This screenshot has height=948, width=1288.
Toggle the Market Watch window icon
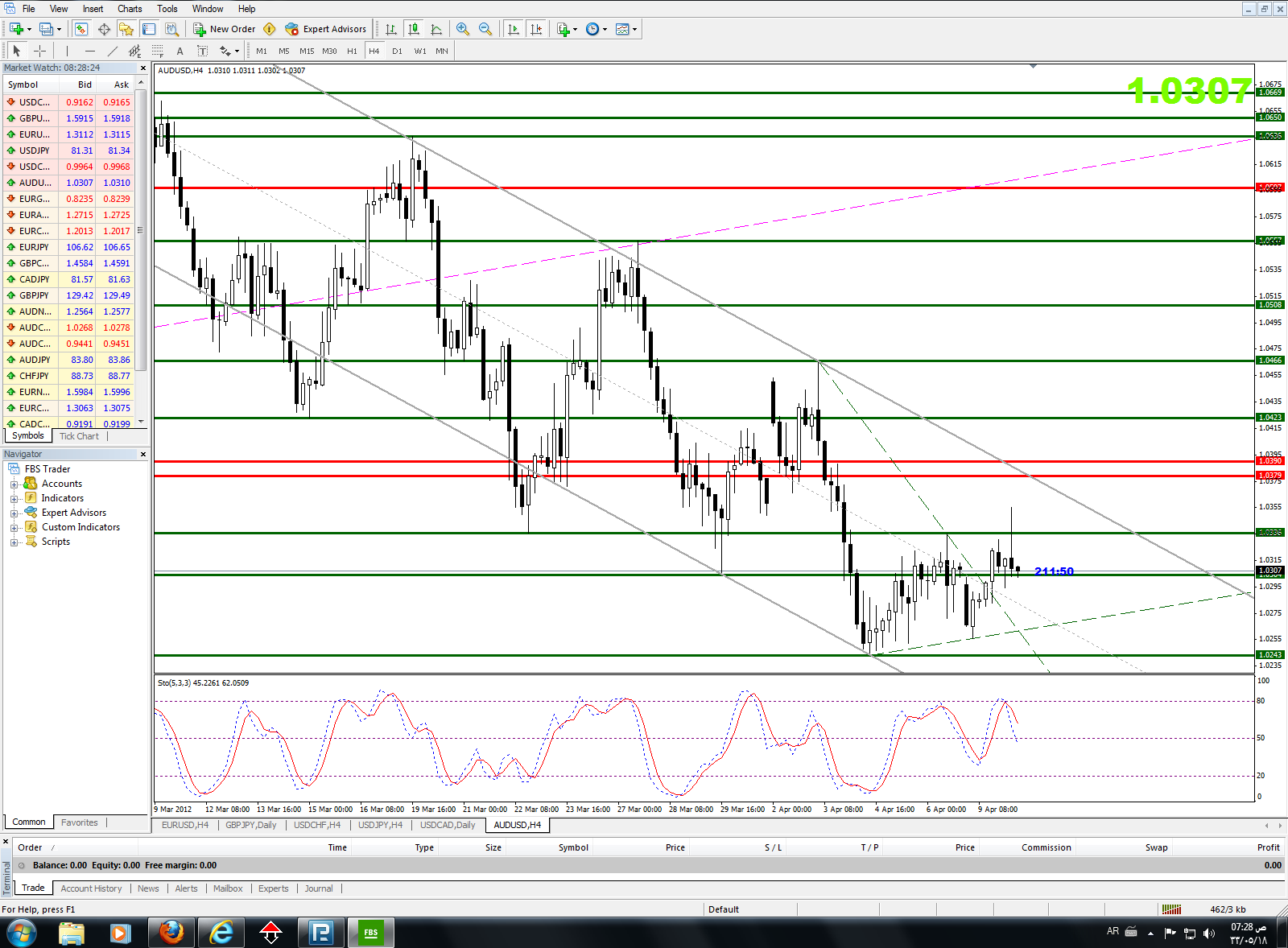click(x=81, y=29)
